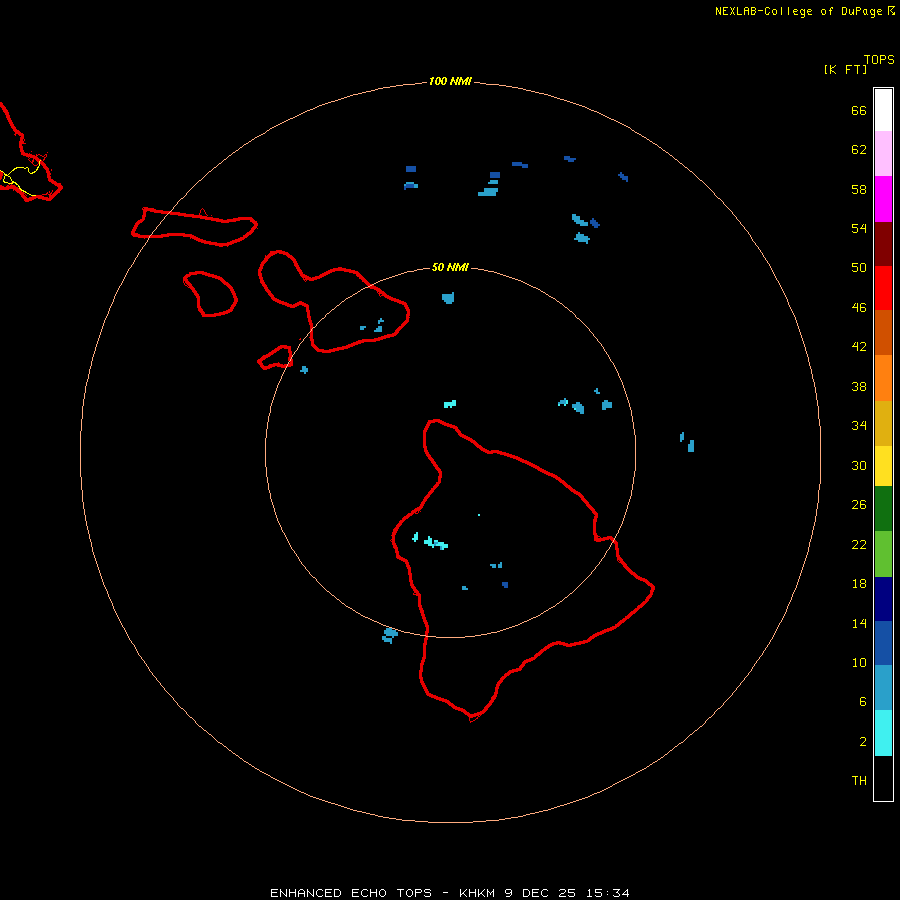Image resolution: width=900 pixels, height=900 pixels.
Task: Click the '50' legend value label
Action: [x=859, y=268]
